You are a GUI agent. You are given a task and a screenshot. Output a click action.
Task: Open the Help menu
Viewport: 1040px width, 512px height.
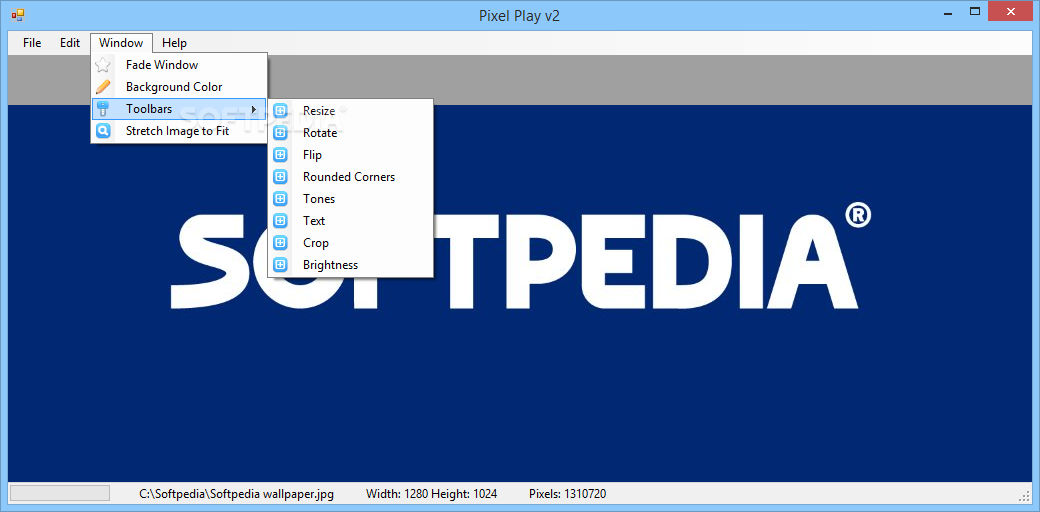(174, 43)
